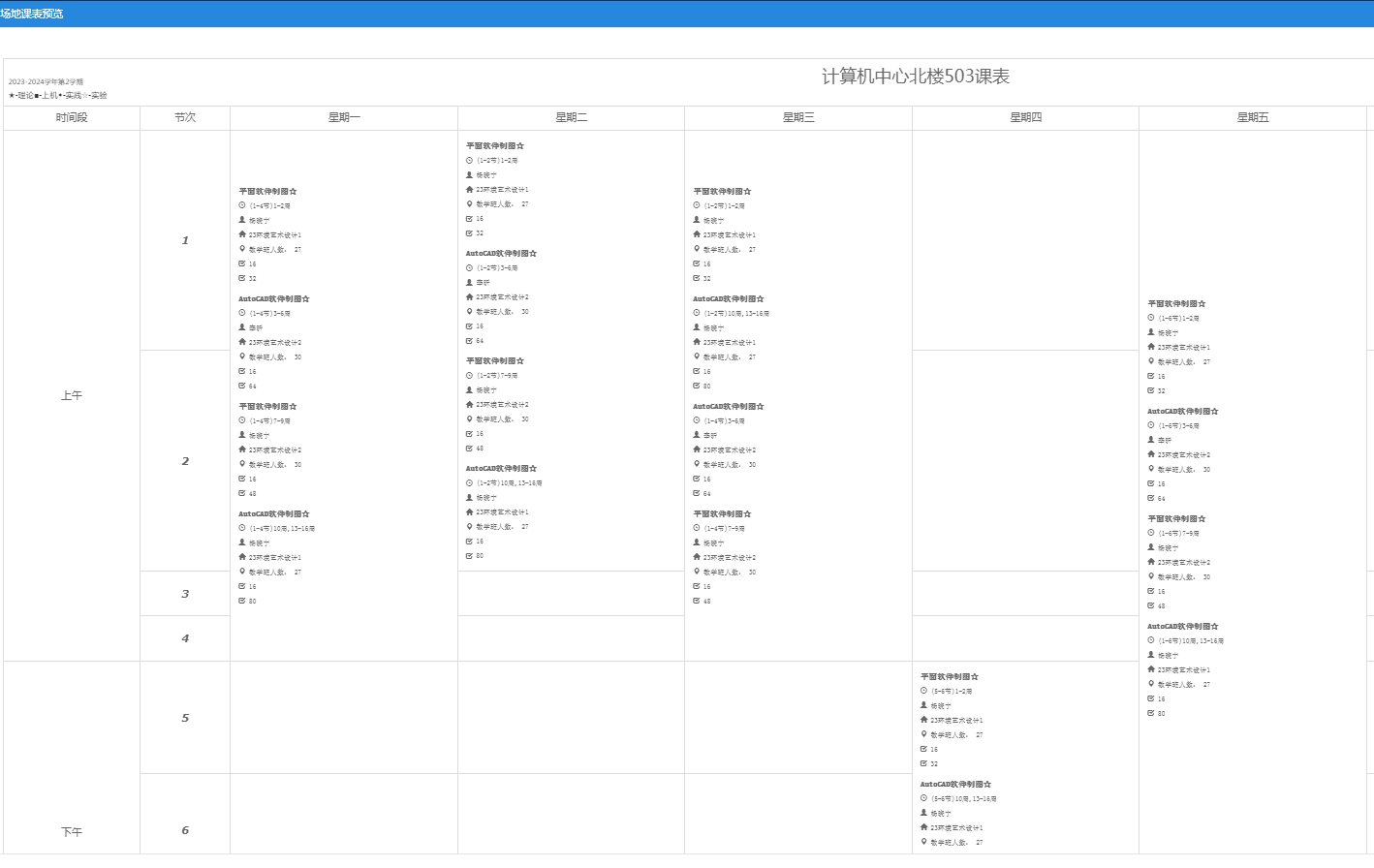Click location pin in Tuesday's 10周,13-16周 AutoCAD entry

(x=469, y=526)
